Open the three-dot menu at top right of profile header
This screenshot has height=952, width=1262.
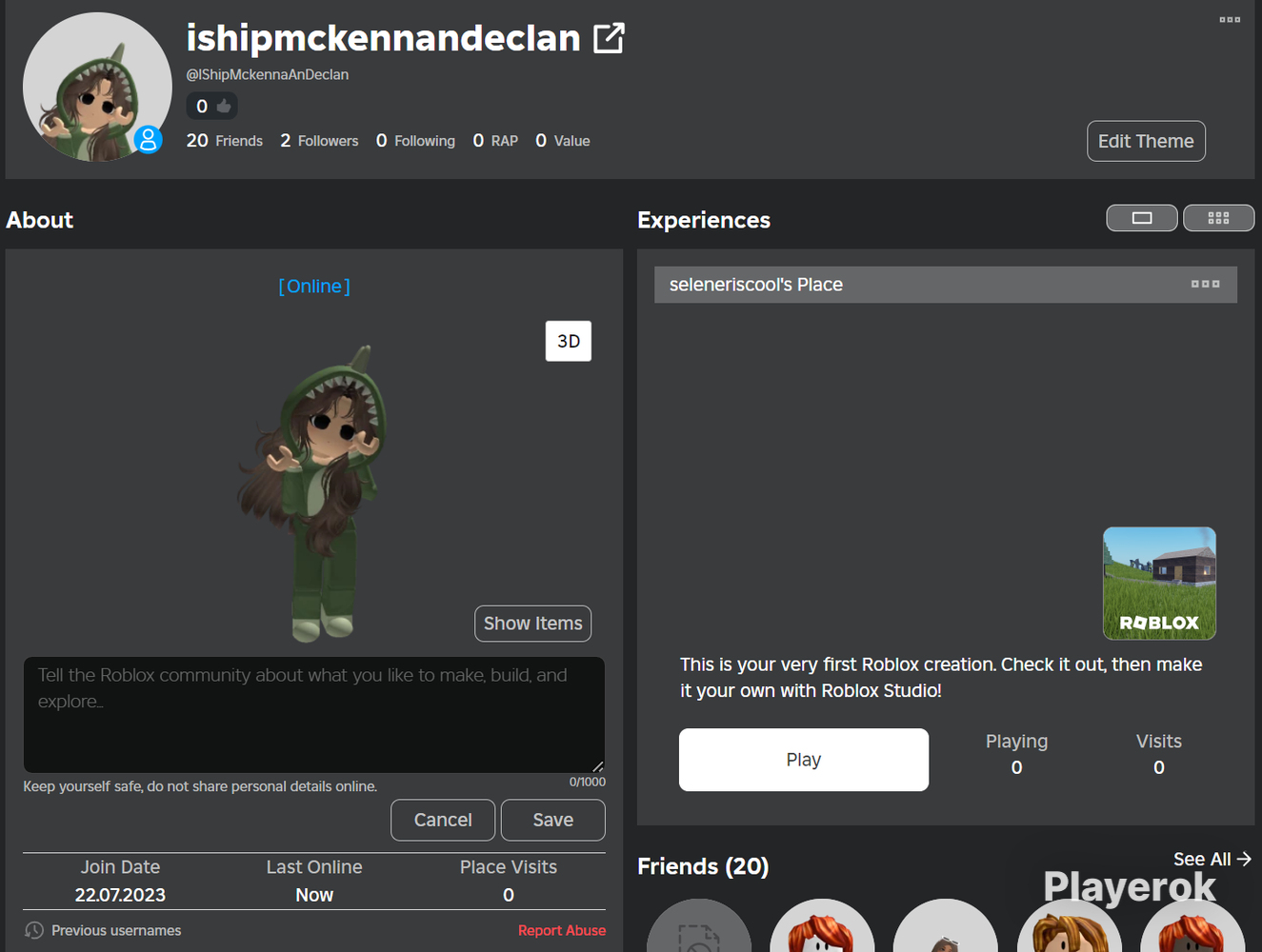tap(1230, 20)
